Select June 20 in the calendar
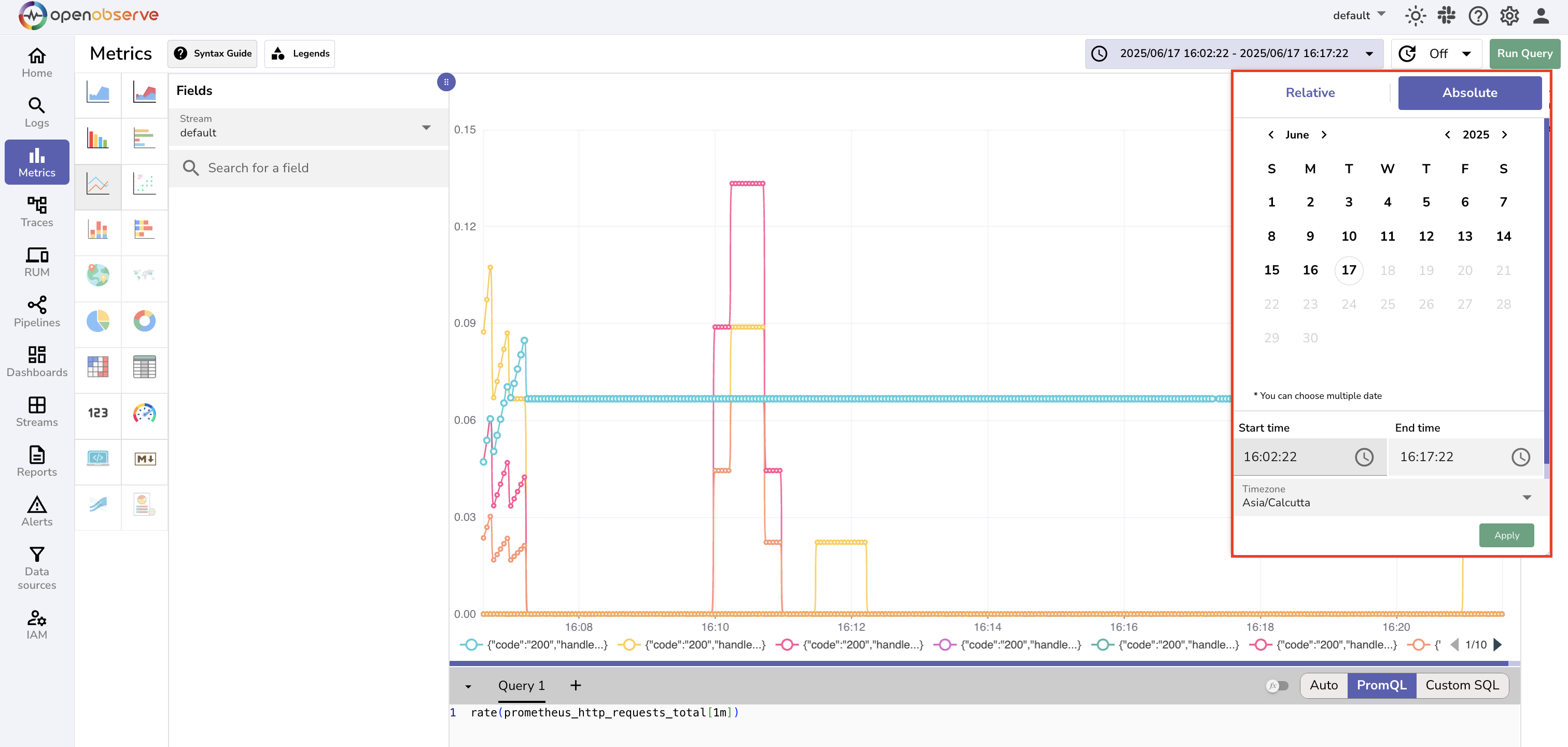Screen dimensions: 1568x747 1465,270
